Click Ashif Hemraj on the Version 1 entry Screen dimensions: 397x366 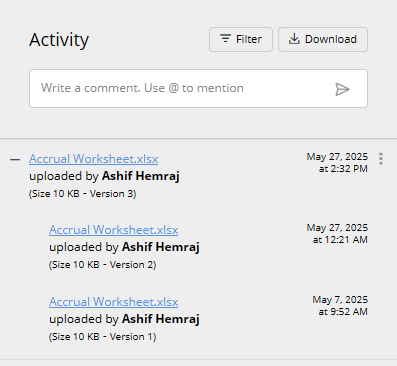(x=161, y=319)
